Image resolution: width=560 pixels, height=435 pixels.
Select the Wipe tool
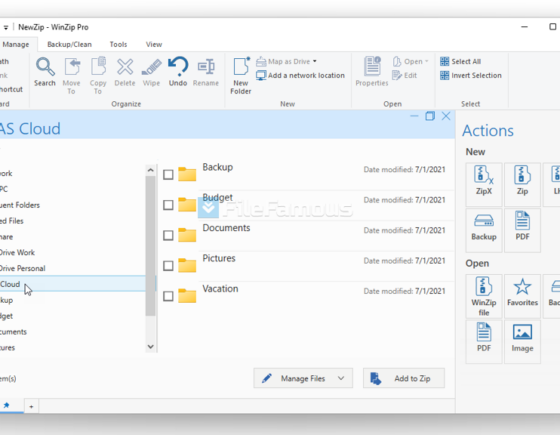coord(151,72)
